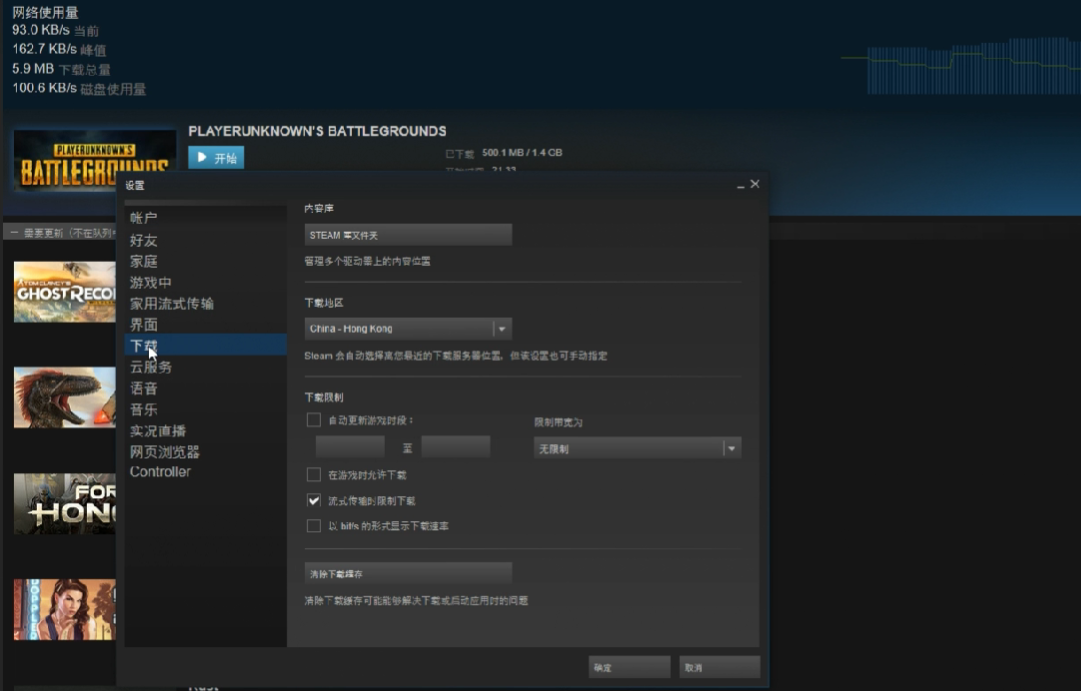Close the settings dialog with the X icon

coord(755,184)
